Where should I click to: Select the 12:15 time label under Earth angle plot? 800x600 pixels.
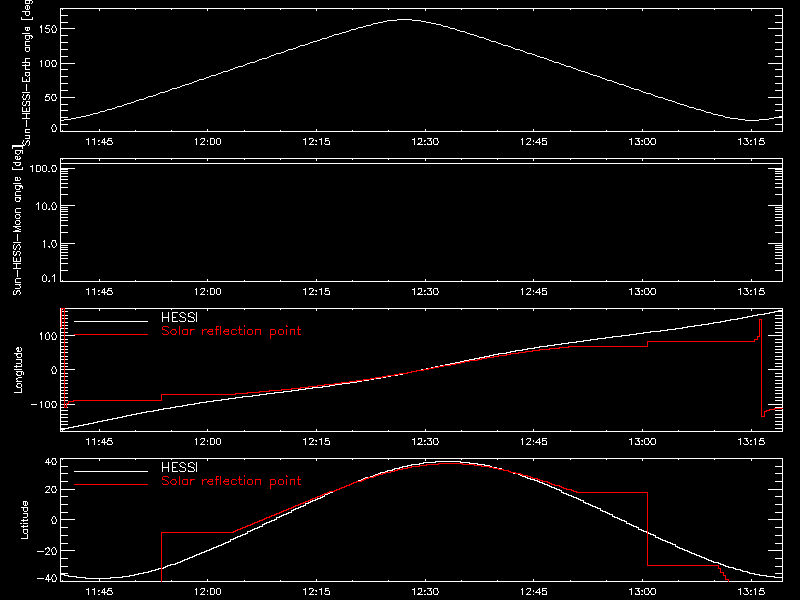pyautogui.click(x=316, y=141)
